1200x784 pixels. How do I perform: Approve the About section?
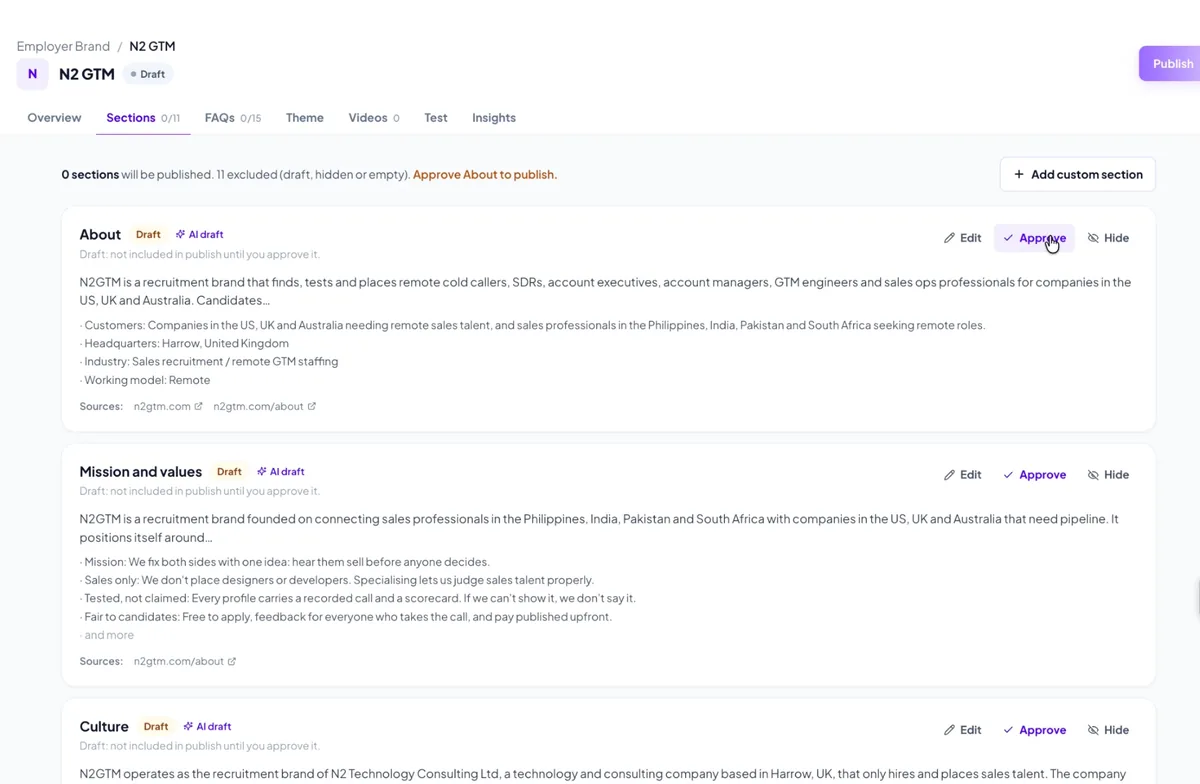tap(1034, 238)
